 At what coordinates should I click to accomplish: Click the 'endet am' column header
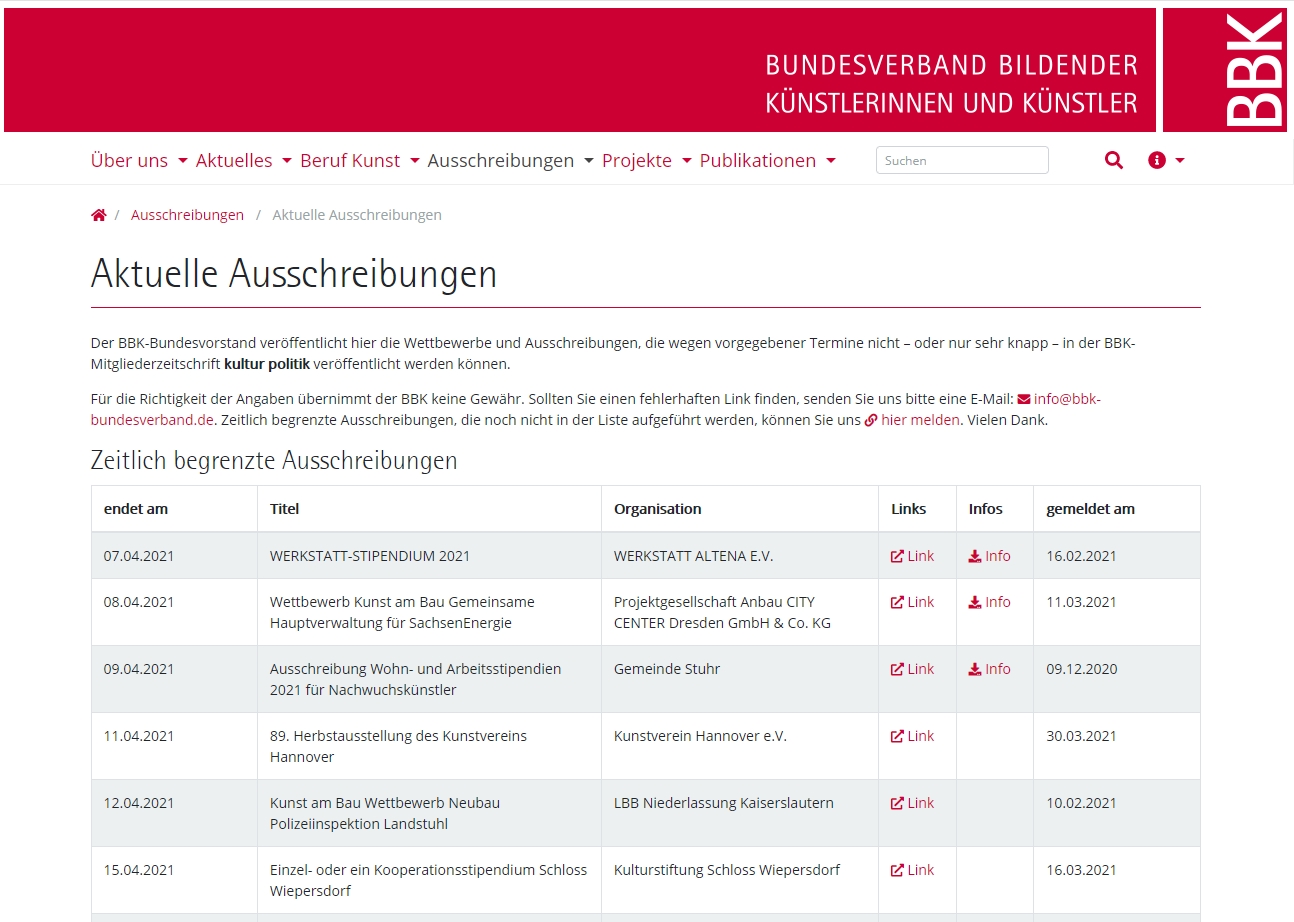[136, 509]
